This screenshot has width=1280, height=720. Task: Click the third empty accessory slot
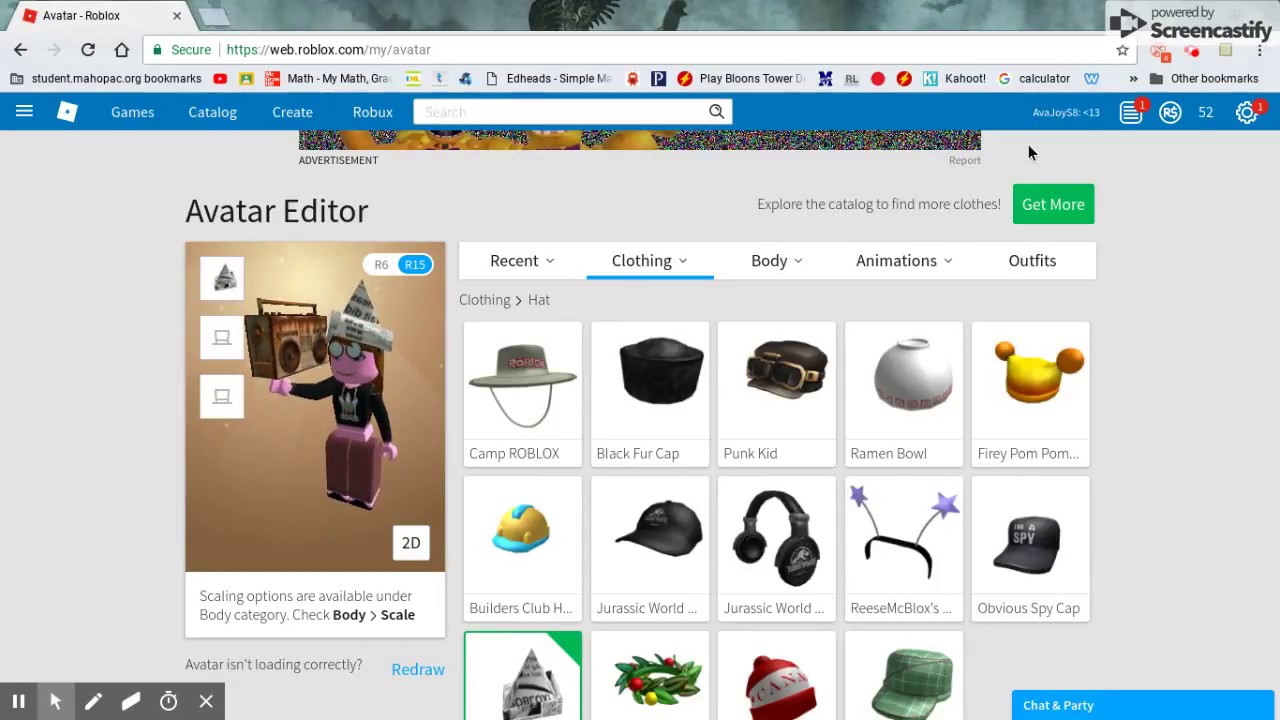click(x=222, y=397)
